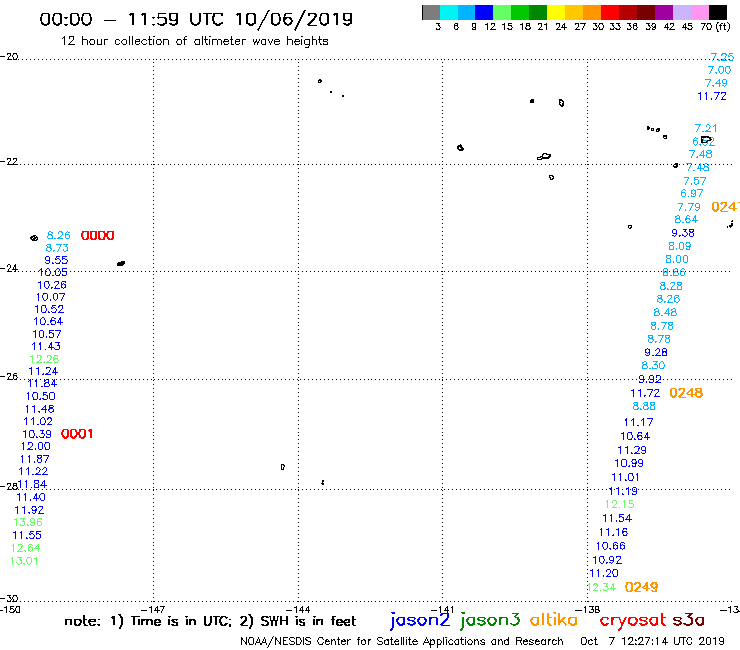Image resolution: width=740 pixels, height=650 pixels.
Task: Click wave height value '11.01'
Action: click(x=625, y=477)
